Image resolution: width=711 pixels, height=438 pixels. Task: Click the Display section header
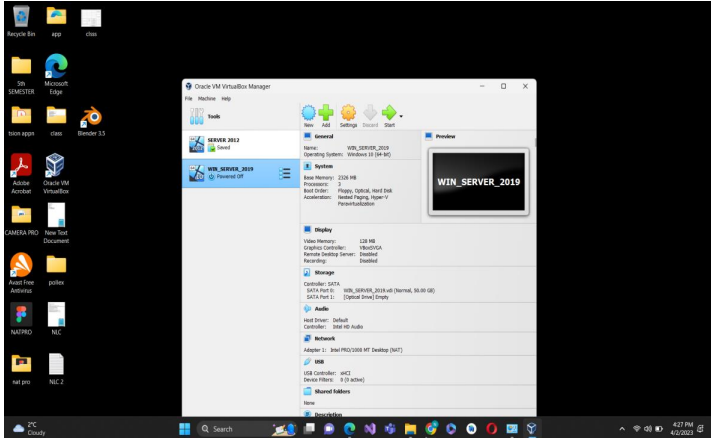pos(323,229)
